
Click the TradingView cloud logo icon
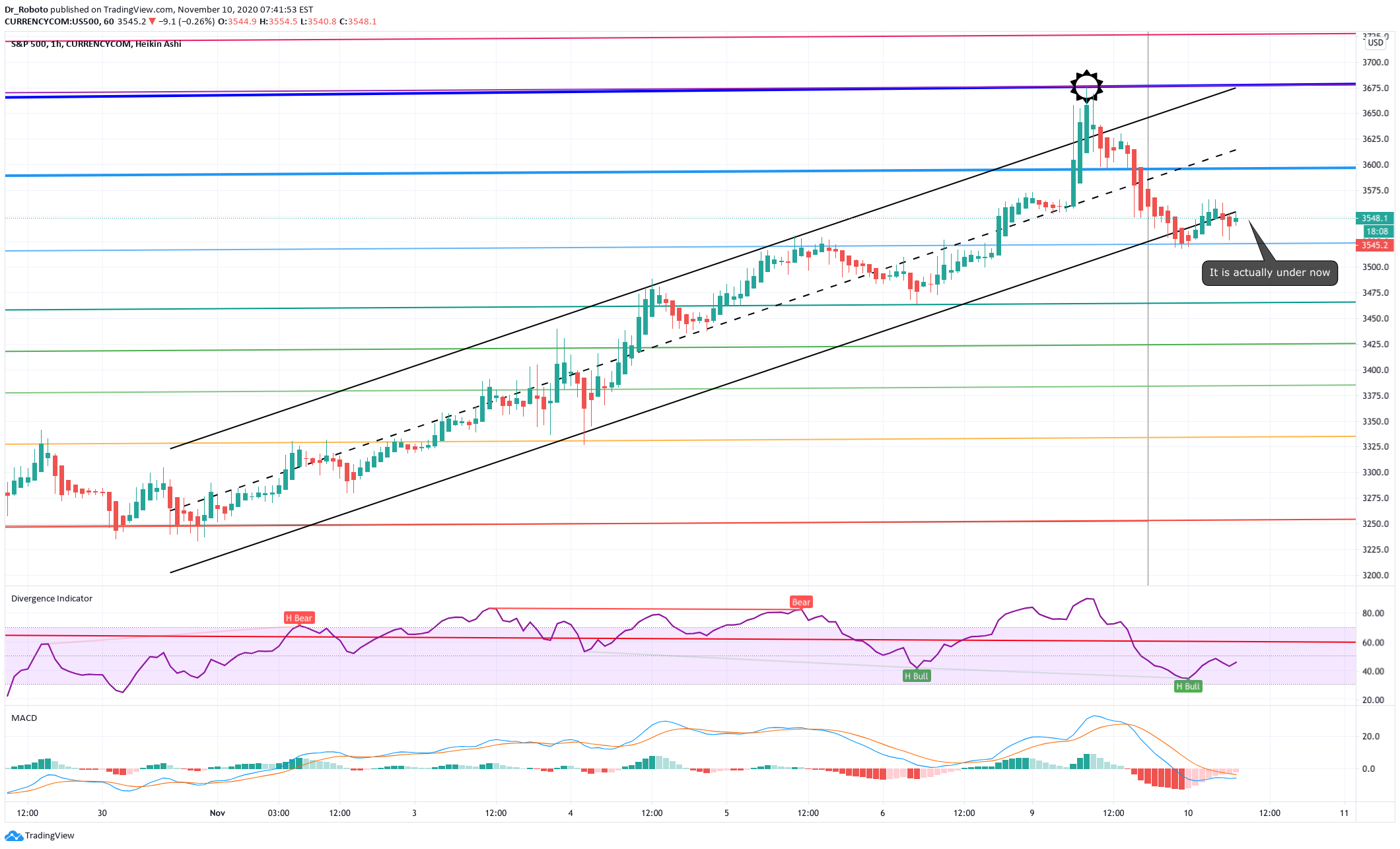point(14,836)
